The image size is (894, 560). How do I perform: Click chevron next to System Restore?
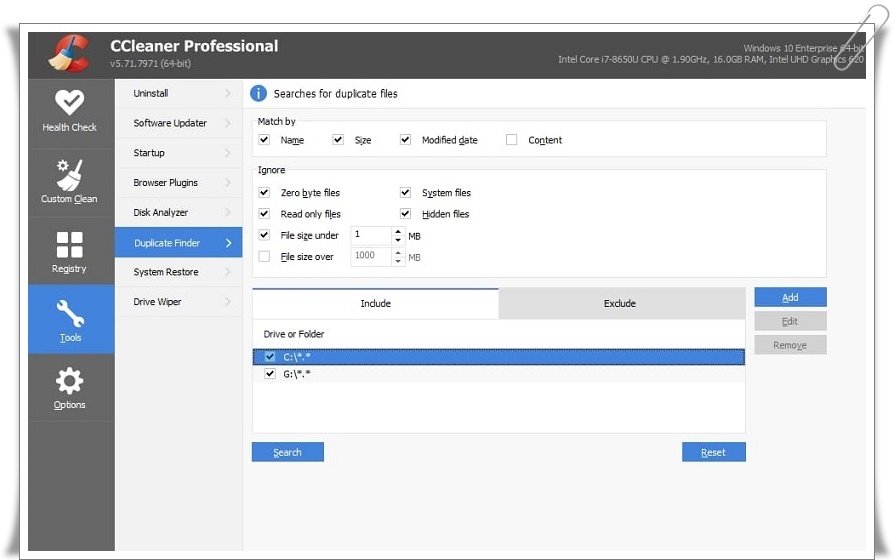pos(228,272)
